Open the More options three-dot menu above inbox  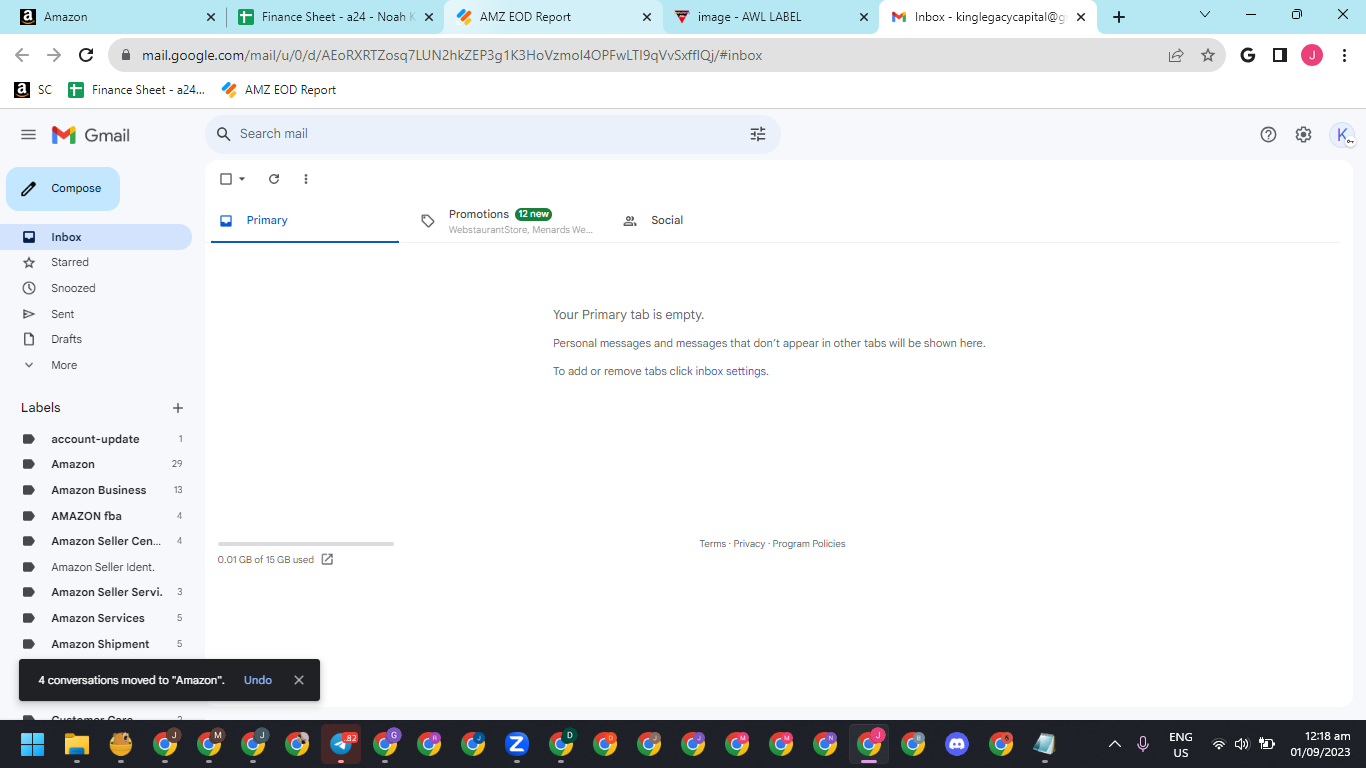pyautogui.click(x=306, y=179)
